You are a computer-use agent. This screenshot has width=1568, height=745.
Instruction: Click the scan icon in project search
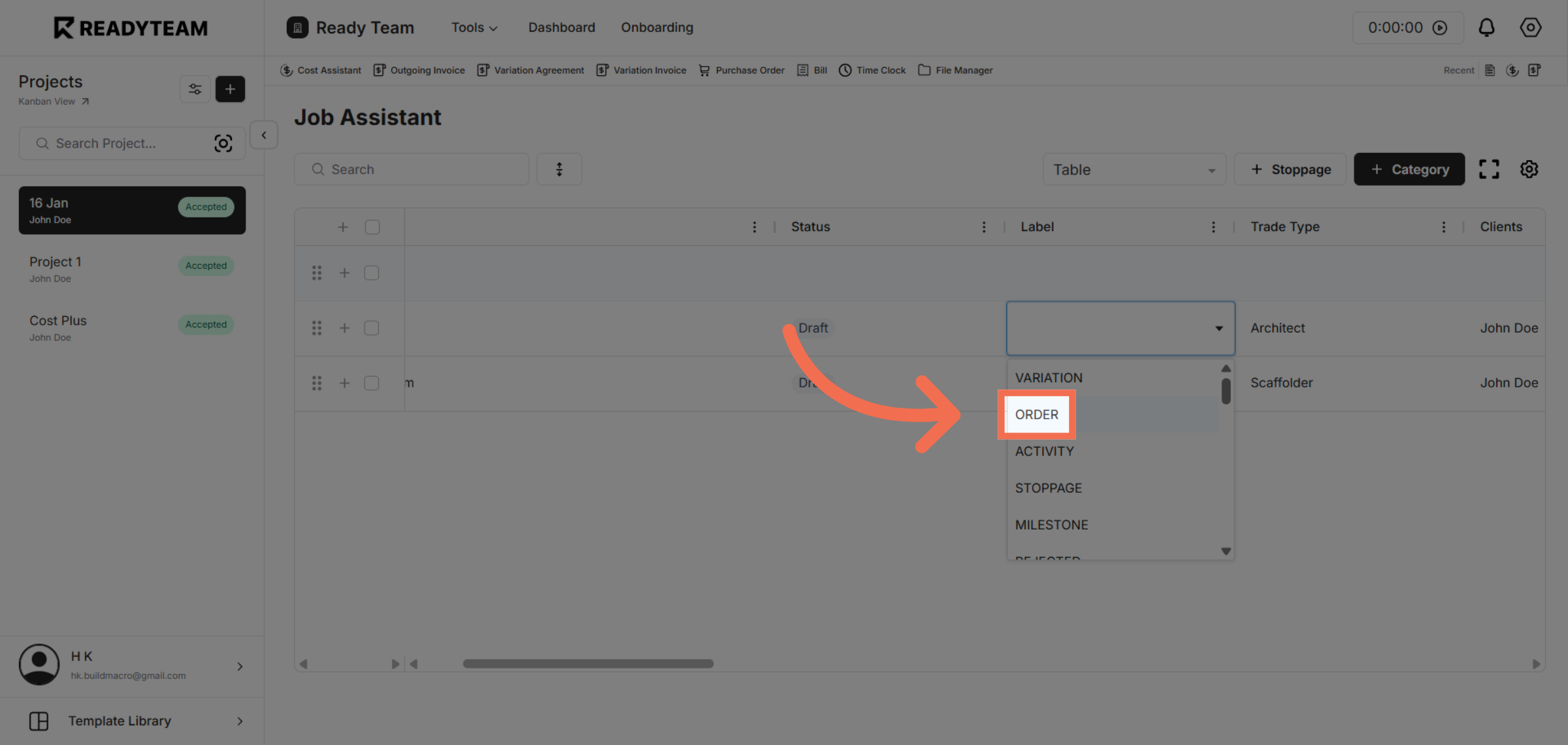pyautogui.click(x=223, y=143)
